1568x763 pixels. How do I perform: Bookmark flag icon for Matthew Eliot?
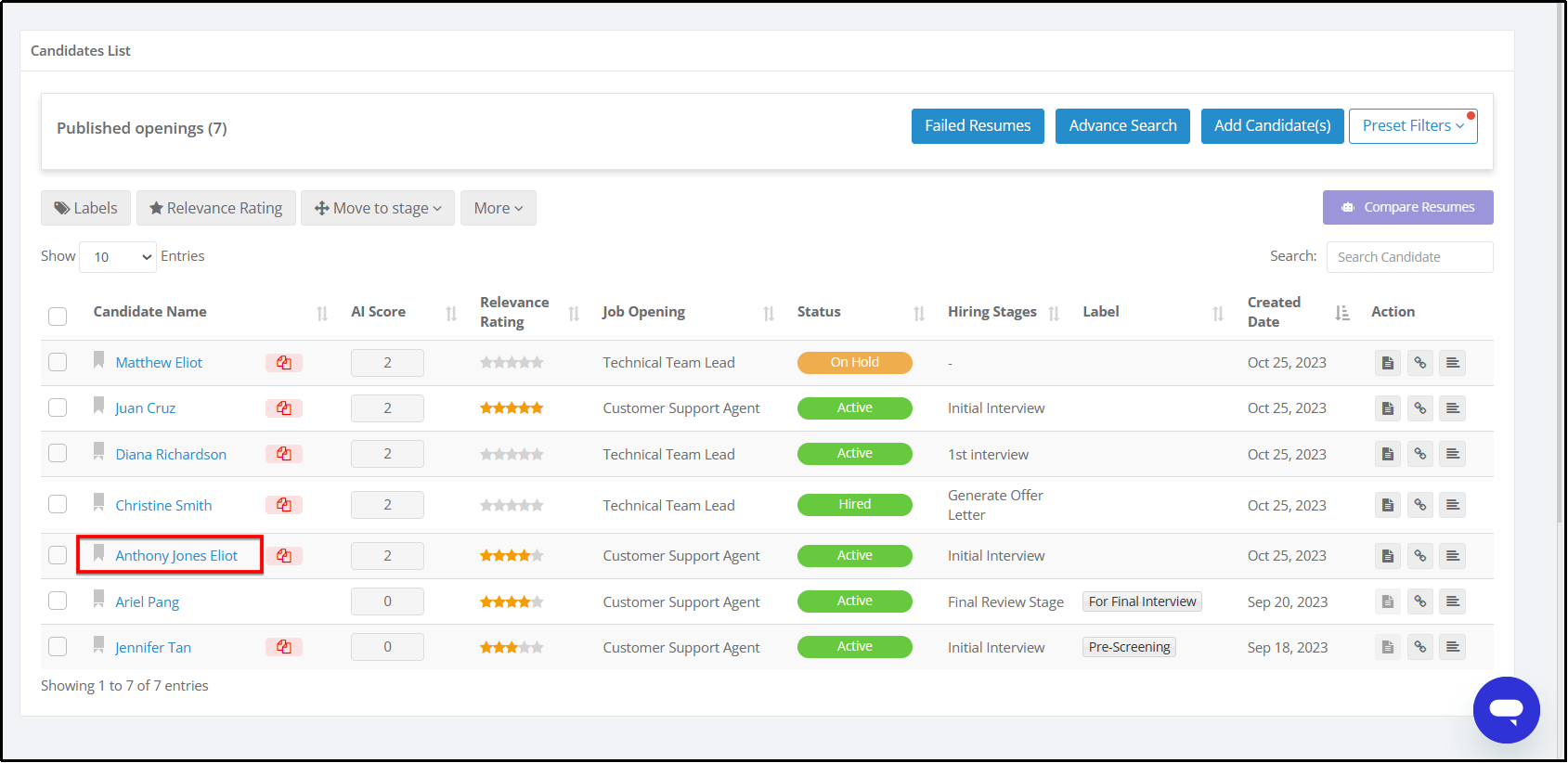pos(98,360)
